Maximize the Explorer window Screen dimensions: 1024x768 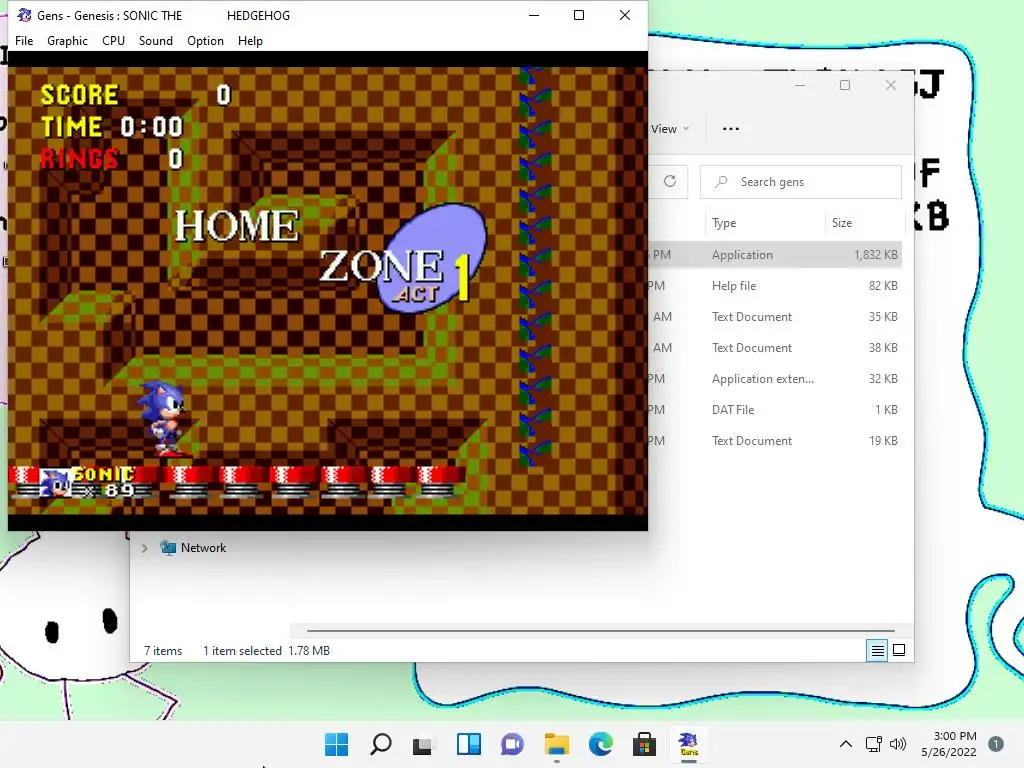pos(845,85)
